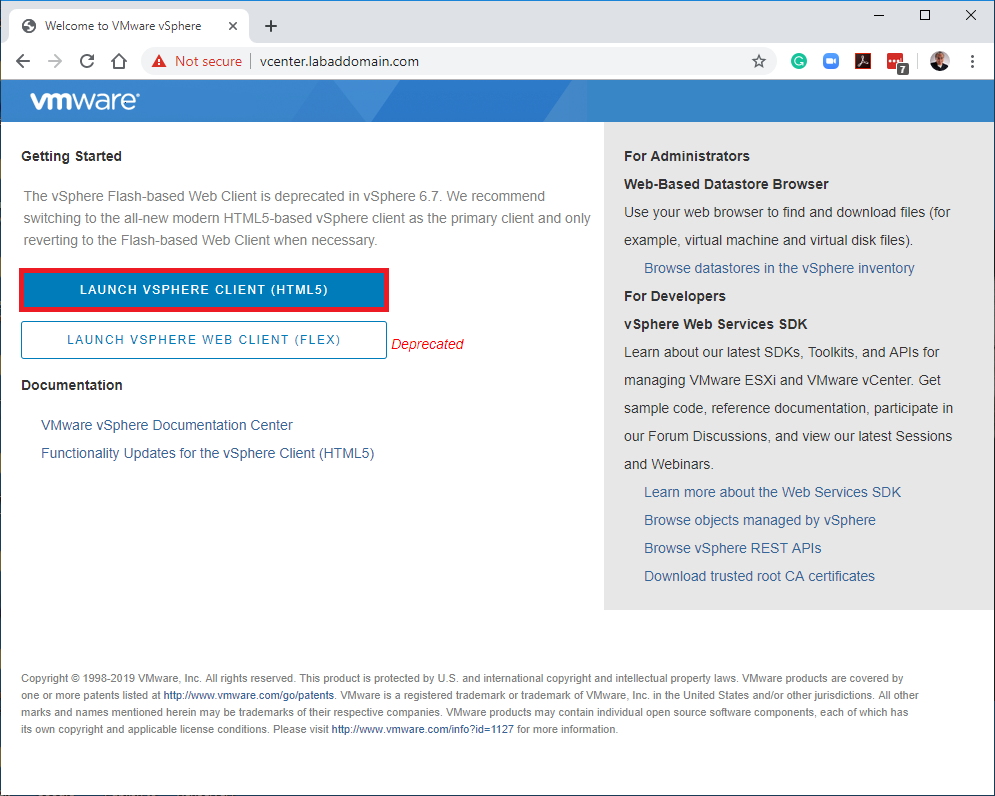995x796 pixels.
Task: Launch vSphere Client (HTML5)
Action: tap(204, 290)
